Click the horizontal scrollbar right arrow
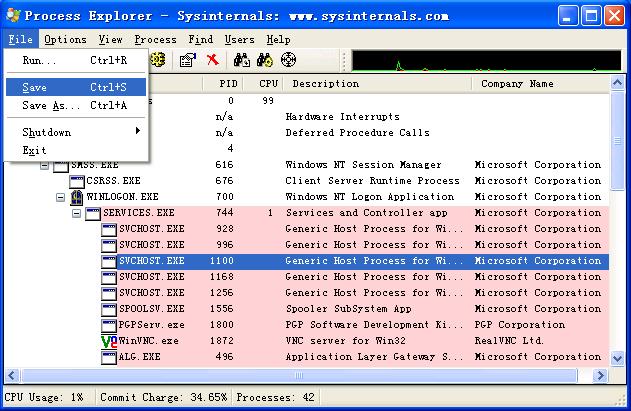Viewport: 631px width, 411px height. pyautogui.click(x=601, y=376)
